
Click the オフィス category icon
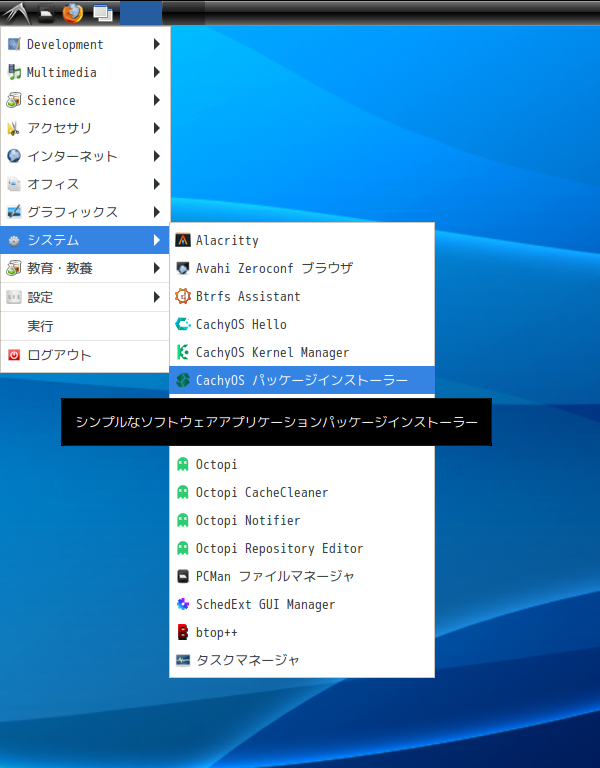click(14, 184)
